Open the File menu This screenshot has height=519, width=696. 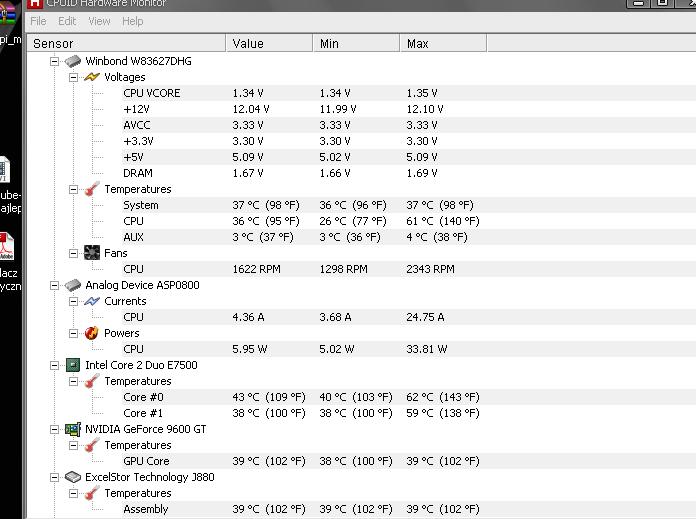(38, 21)
